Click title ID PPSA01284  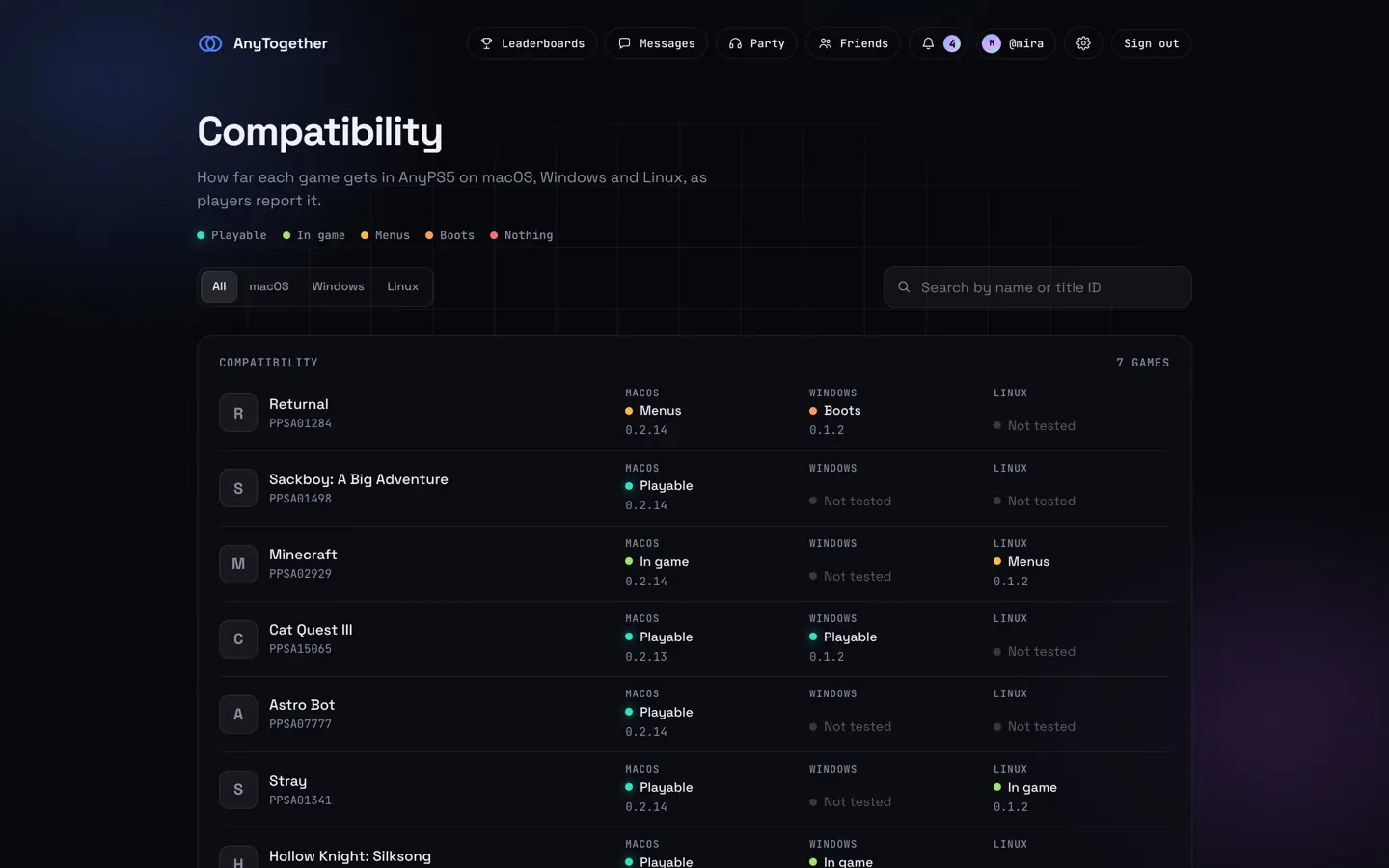(x=300, y=423)
